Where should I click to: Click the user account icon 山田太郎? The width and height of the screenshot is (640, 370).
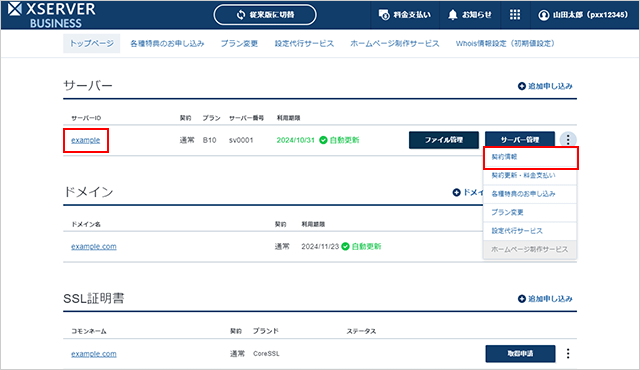(x=543, y=15)
